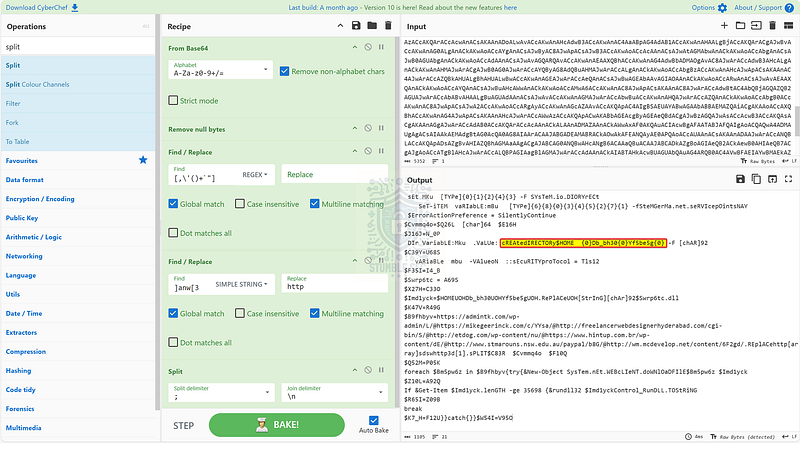Screen dimensions: 800x452
Task: Copy the raw output to clipboard
Action: tap(756, 179)
